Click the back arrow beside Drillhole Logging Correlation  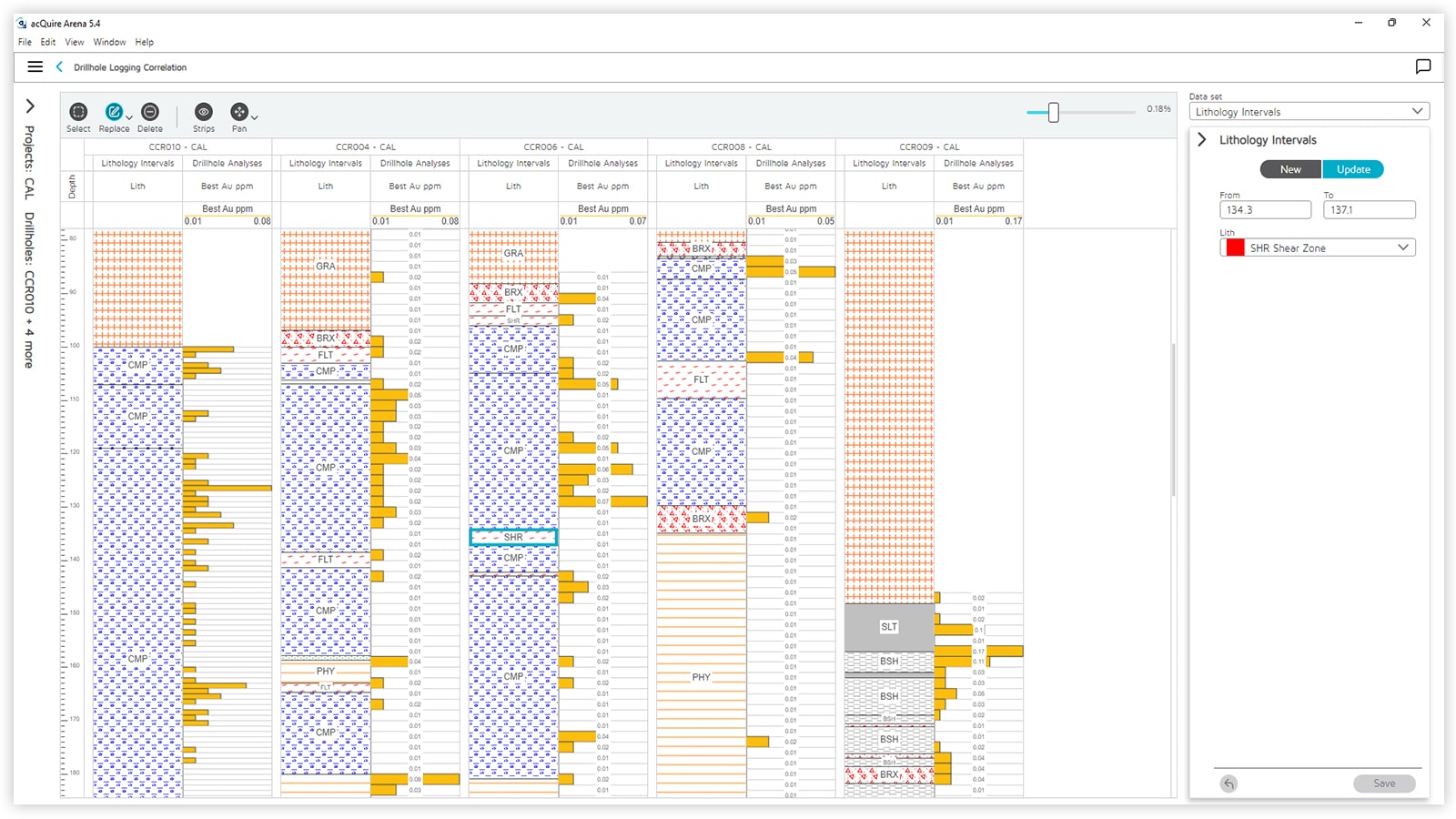[x=59, y=66]
